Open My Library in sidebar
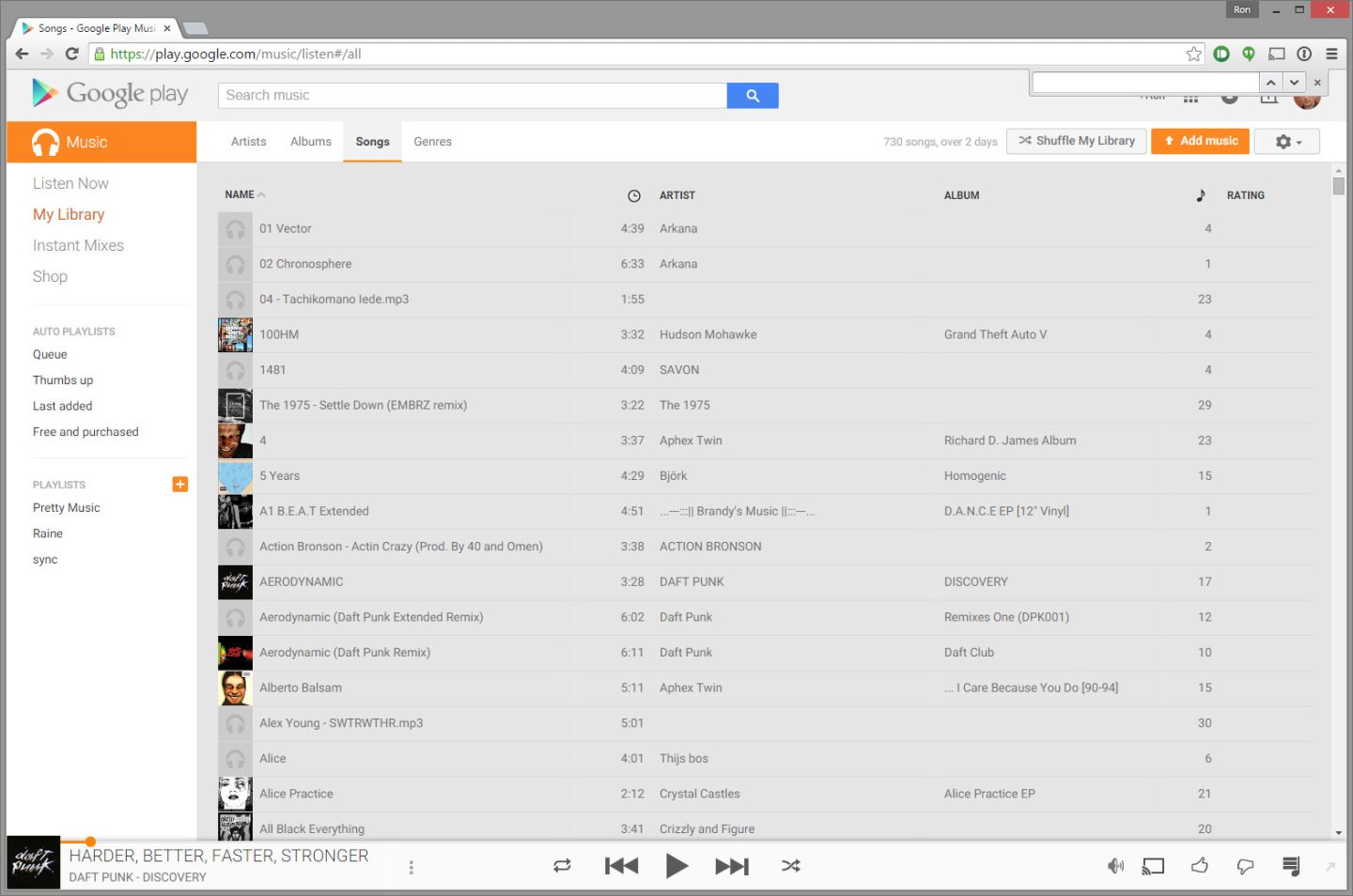1353x896 pixels. click(69, 214)
